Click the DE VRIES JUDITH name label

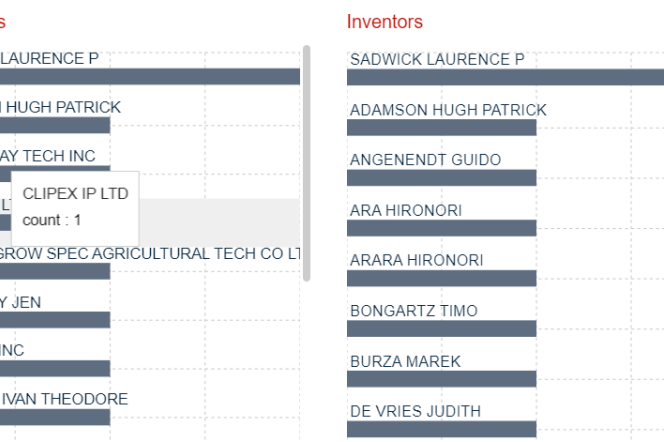pyautogui.click(x=415, y=411)
